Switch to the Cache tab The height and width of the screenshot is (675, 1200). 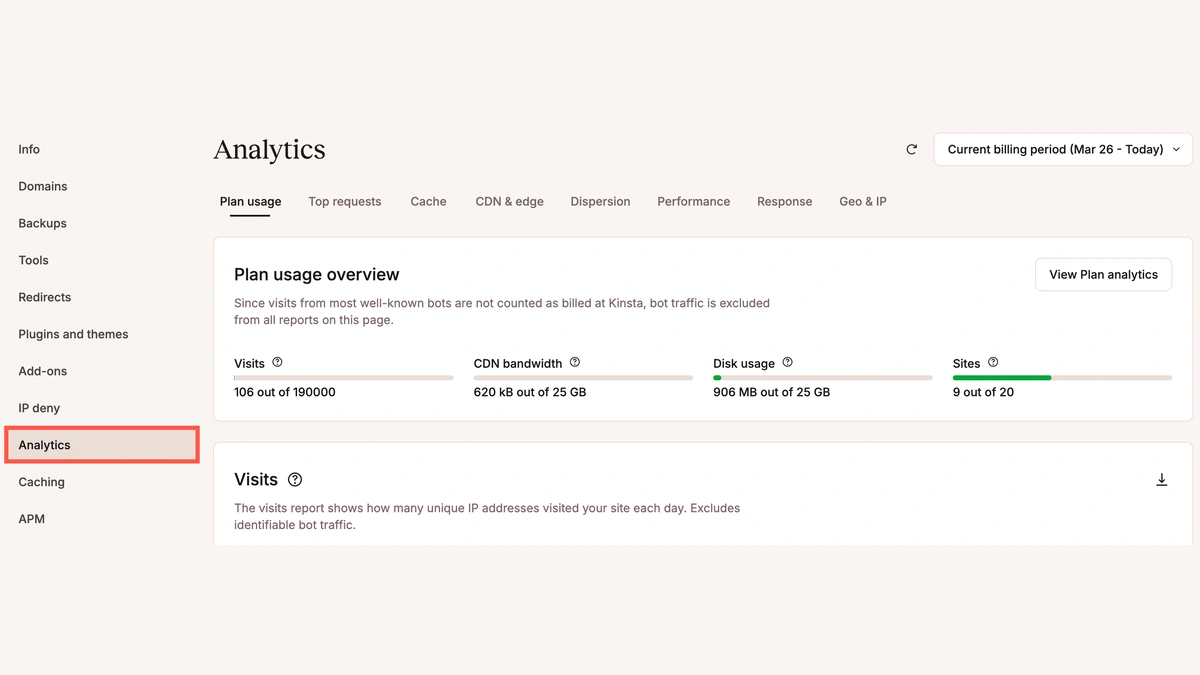428,201
